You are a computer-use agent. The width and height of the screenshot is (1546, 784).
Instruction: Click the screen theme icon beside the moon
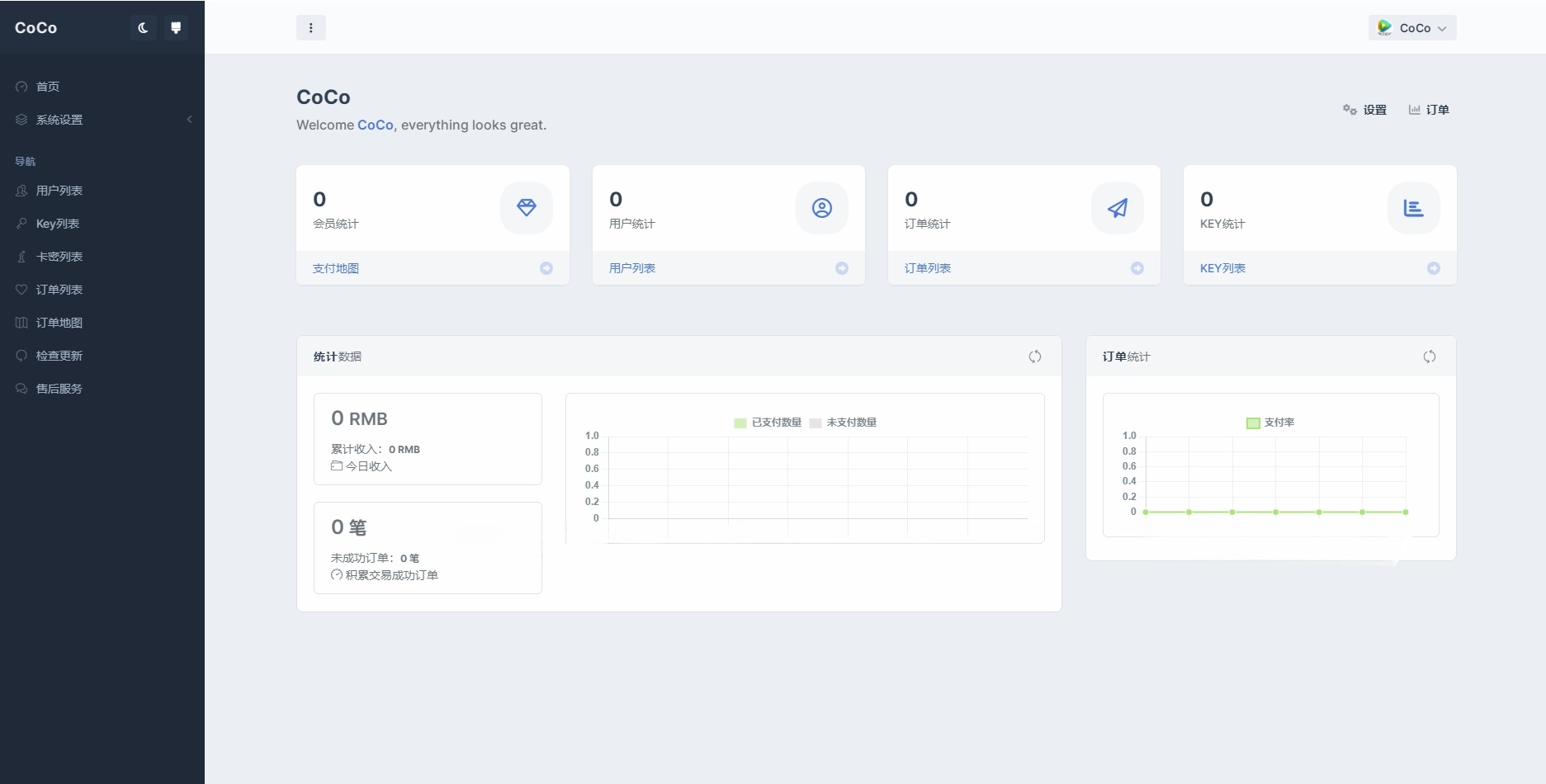click(176, 27)
